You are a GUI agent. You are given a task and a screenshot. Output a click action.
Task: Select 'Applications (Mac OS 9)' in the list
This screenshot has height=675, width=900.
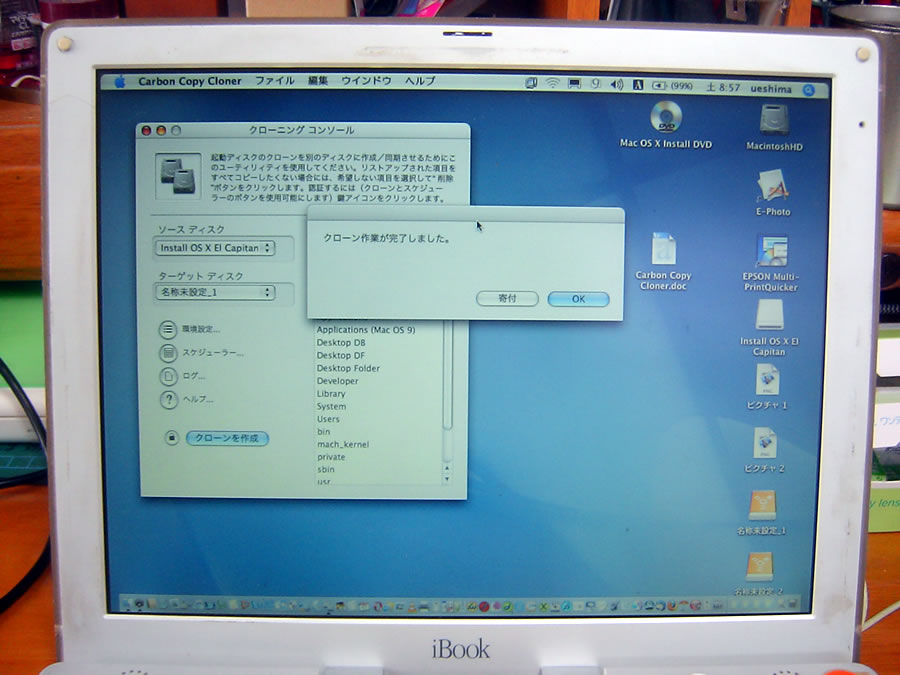pos(366,330)
